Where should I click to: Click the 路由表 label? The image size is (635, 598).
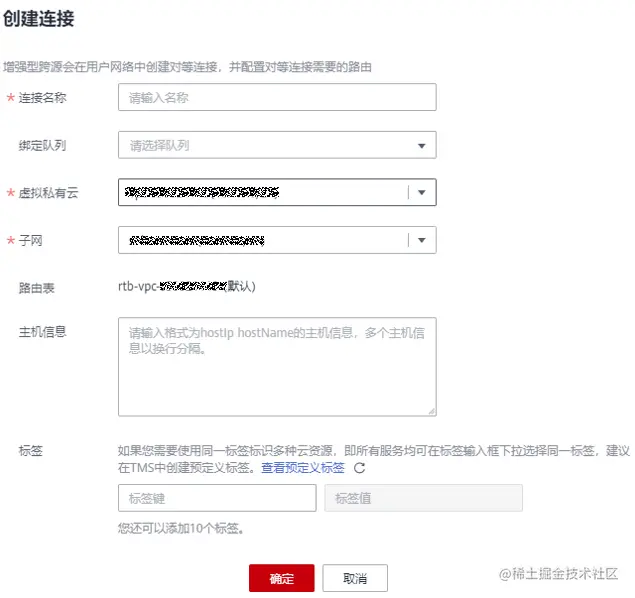(x=36, y=288)
